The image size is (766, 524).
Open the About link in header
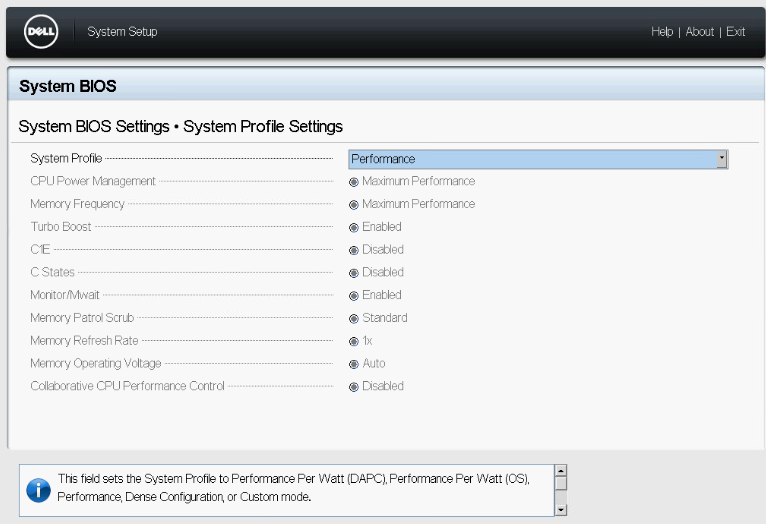tap(700, 32)
